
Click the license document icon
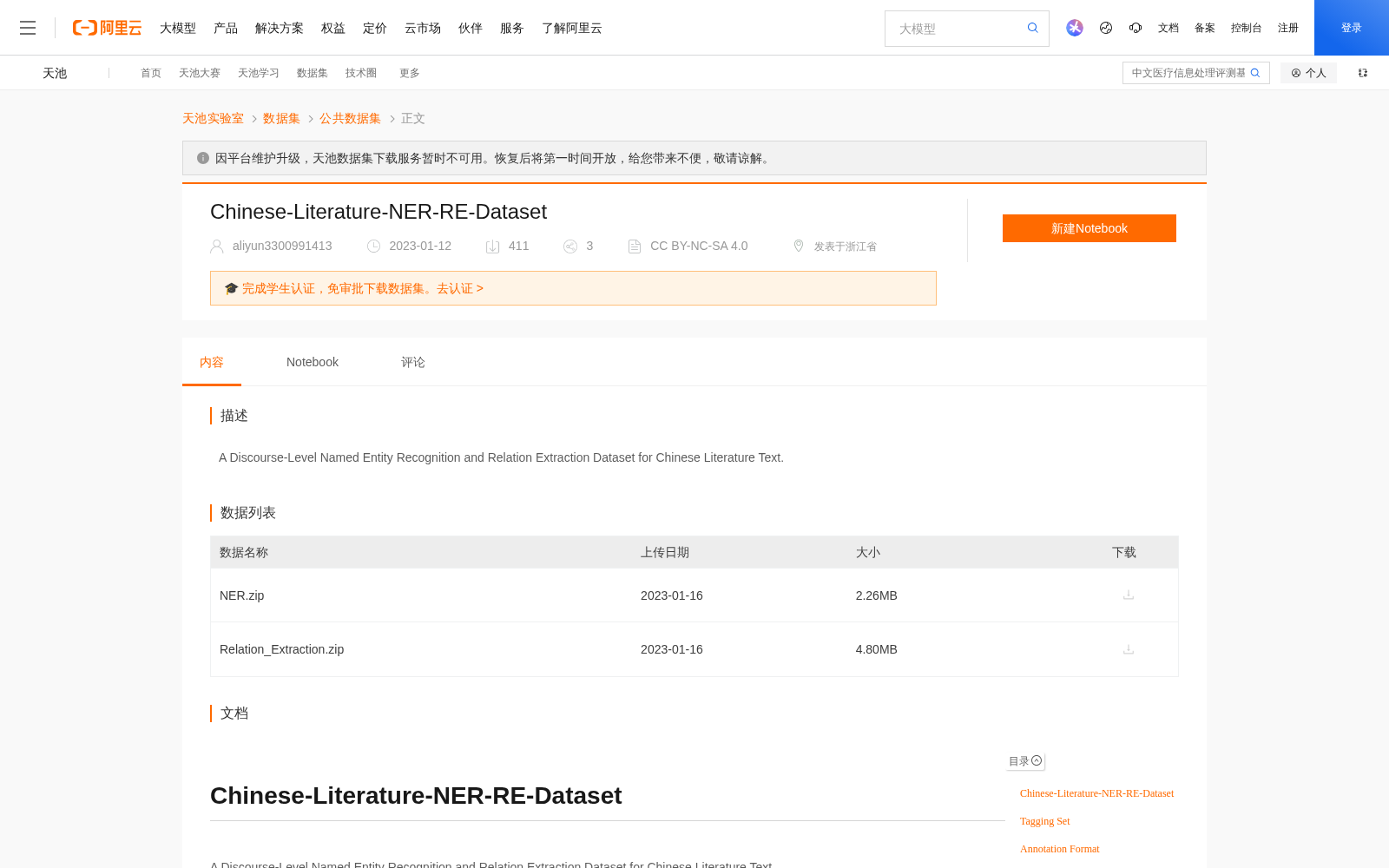coord(635,247)
